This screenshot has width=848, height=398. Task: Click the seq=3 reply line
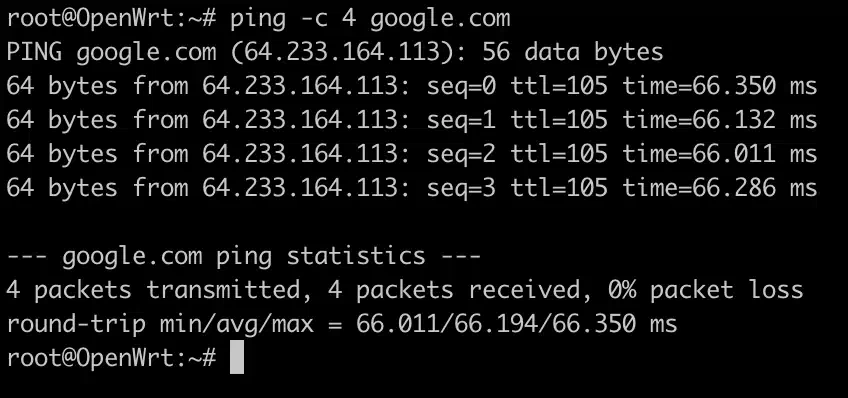pos(412,188)
